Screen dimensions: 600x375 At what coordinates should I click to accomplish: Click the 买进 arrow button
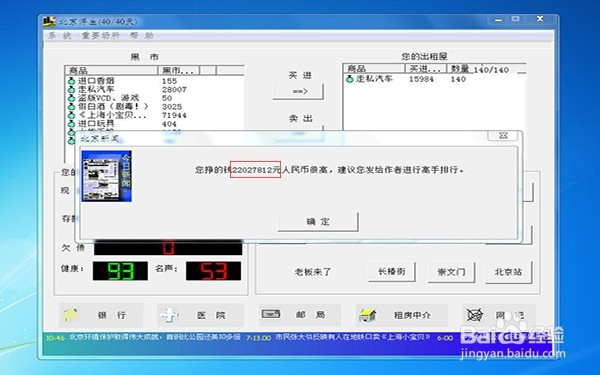pyautogui.click(x=298, y=91)
